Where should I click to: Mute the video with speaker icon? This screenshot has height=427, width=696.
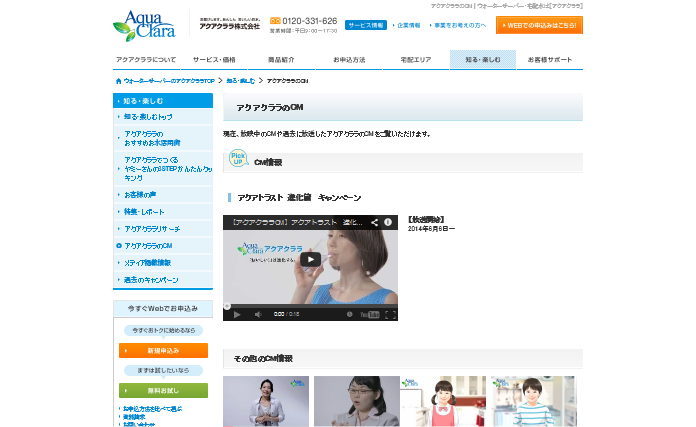click(x=258, y=314)
